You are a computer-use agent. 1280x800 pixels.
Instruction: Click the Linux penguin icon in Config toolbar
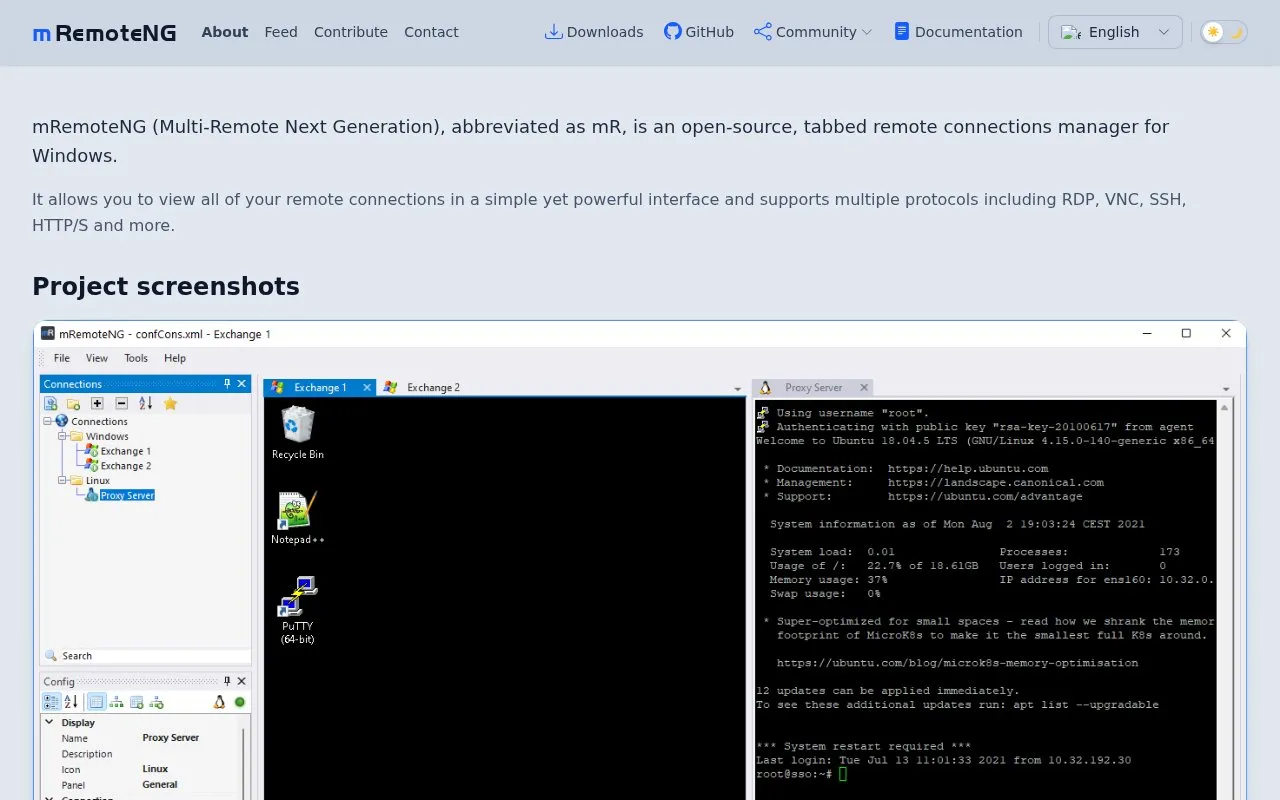219,702
